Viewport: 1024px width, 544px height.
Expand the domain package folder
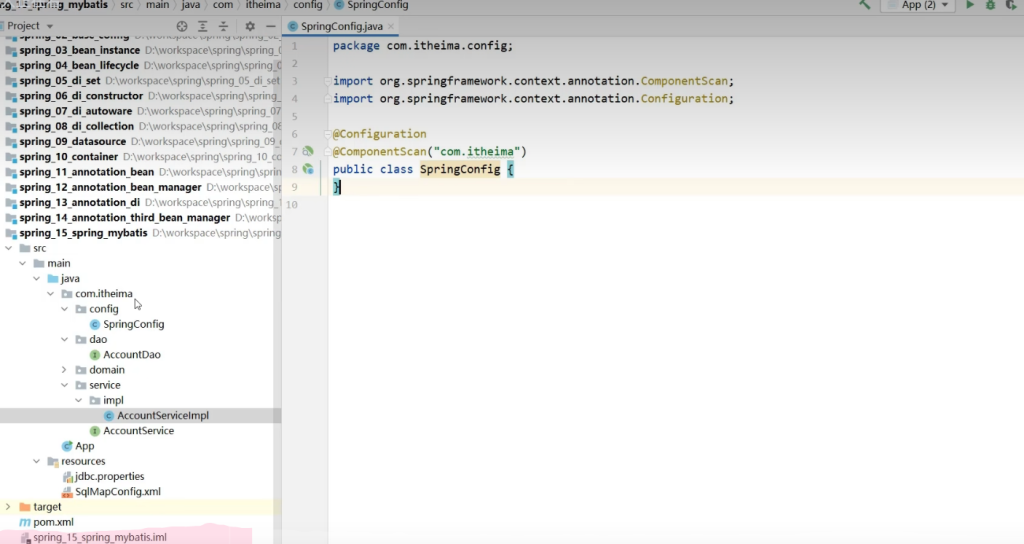click(66, 370)
